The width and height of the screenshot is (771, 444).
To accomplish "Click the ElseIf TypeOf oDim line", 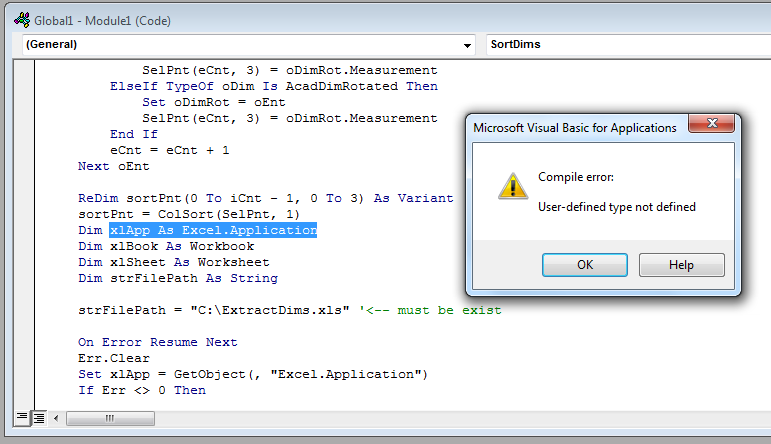I will click(x=274, y=87).
